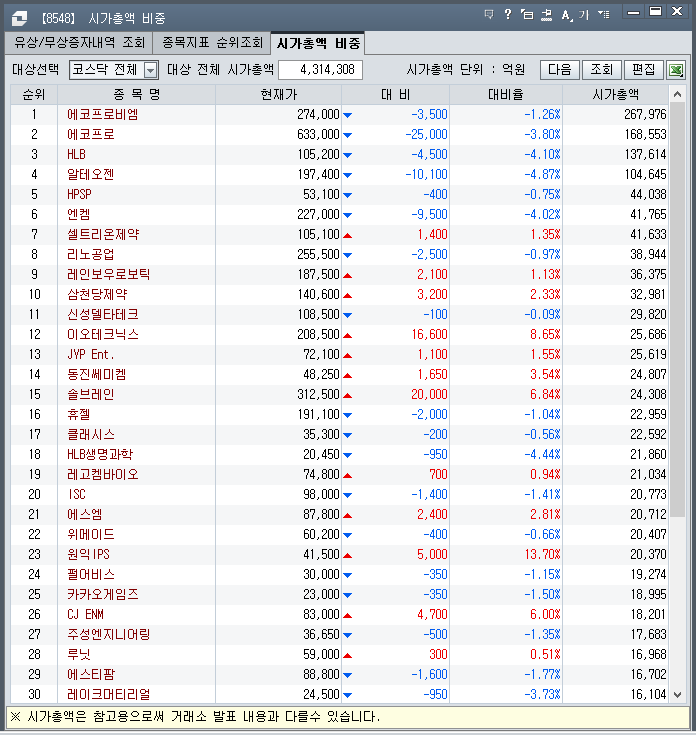Click the 대상 전체 시가총액 value field
Screen dimensions: 696x735
click(x=320, y=70)
